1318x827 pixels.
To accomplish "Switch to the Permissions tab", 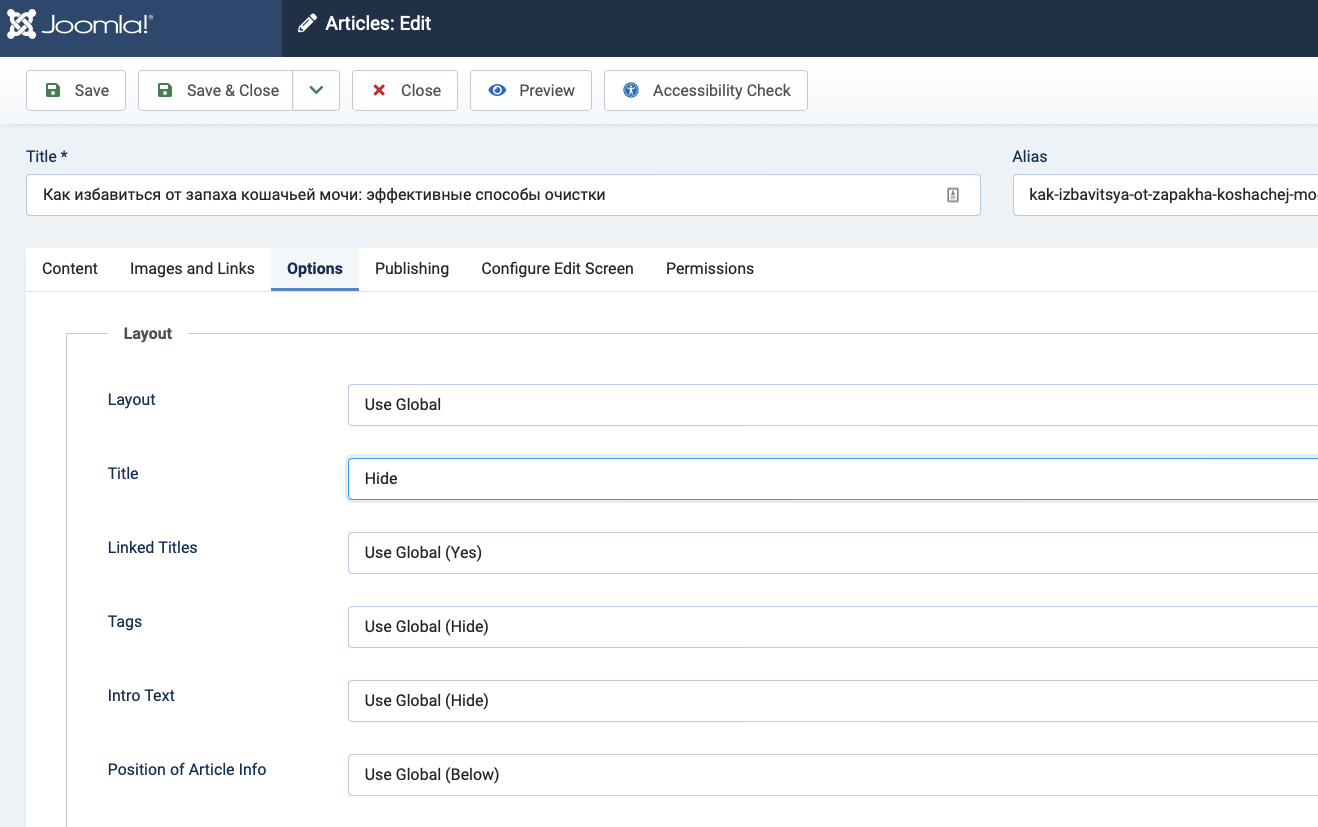I will click(x=710, y=268).
